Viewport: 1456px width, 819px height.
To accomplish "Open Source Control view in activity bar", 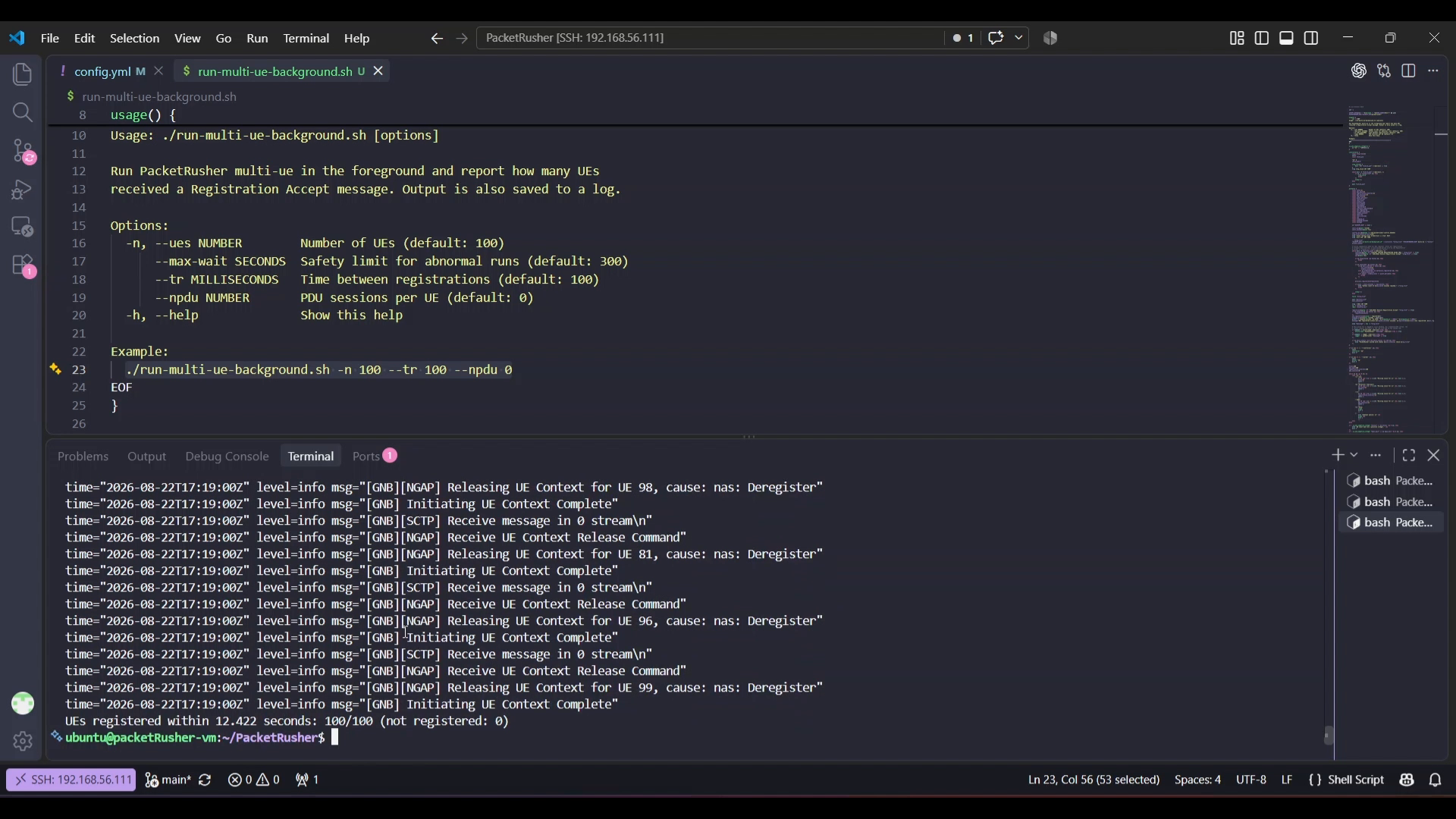I will (23, 151).
